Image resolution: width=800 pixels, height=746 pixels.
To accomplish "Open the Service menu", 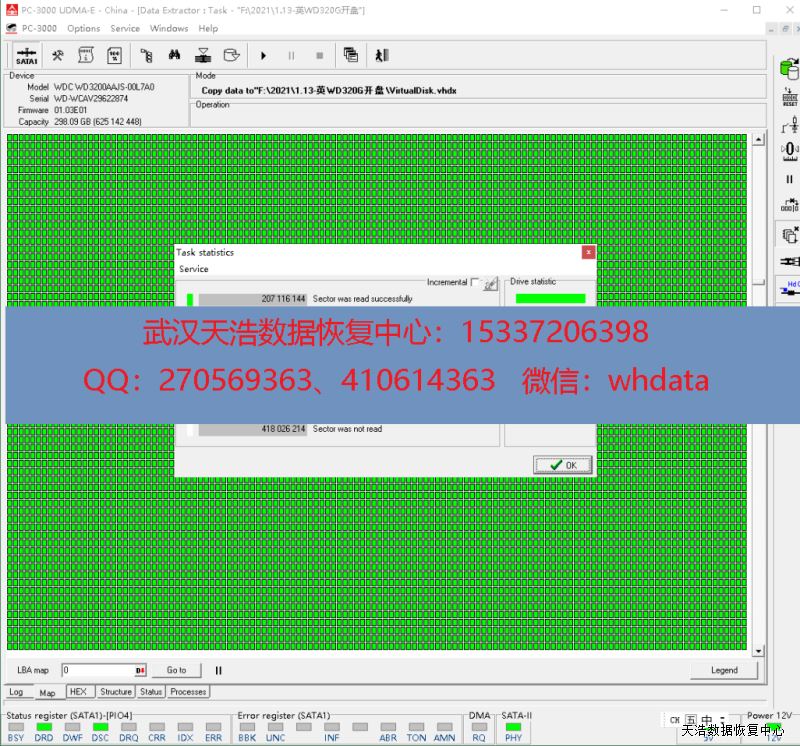I will click(125, 28).
